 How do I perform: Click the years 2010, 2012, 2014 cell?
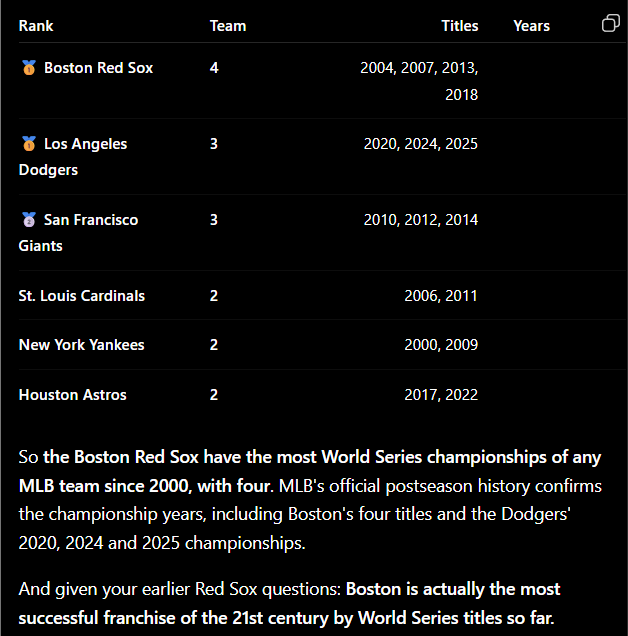point(421,219)
